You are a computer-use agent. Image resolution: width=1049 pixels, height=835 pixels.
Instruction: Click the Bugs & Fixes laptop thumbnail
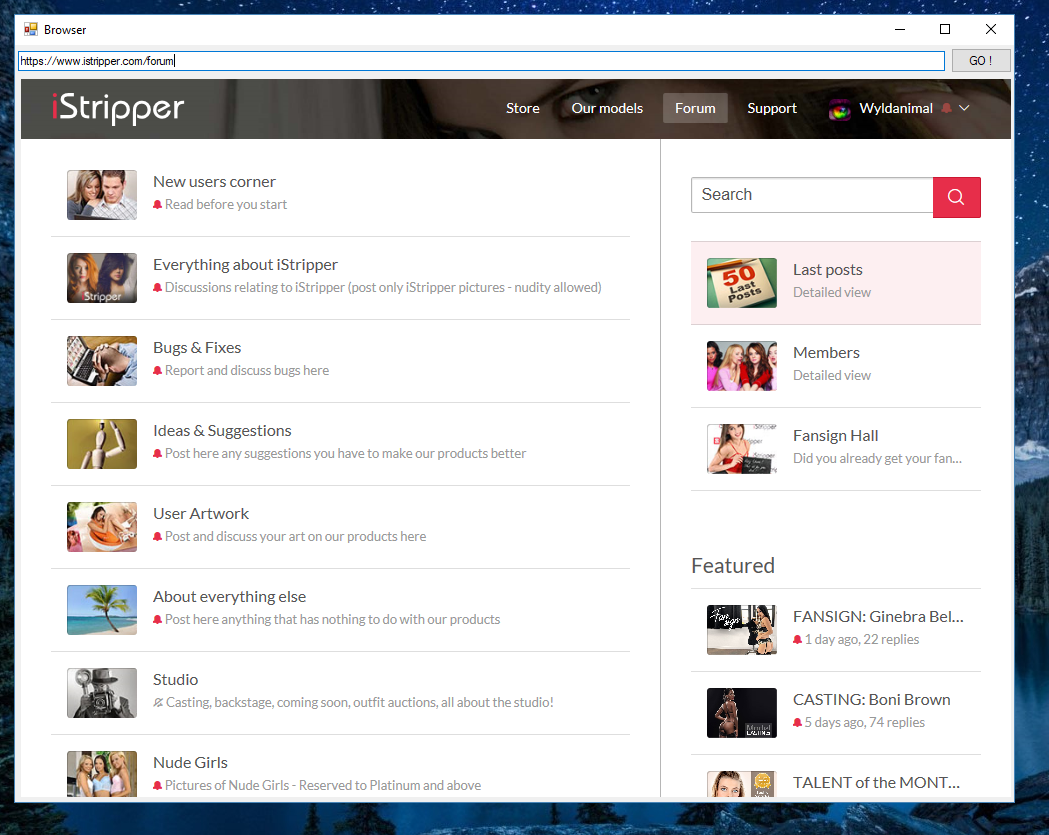pyautogui.click(x=102, y=361)
